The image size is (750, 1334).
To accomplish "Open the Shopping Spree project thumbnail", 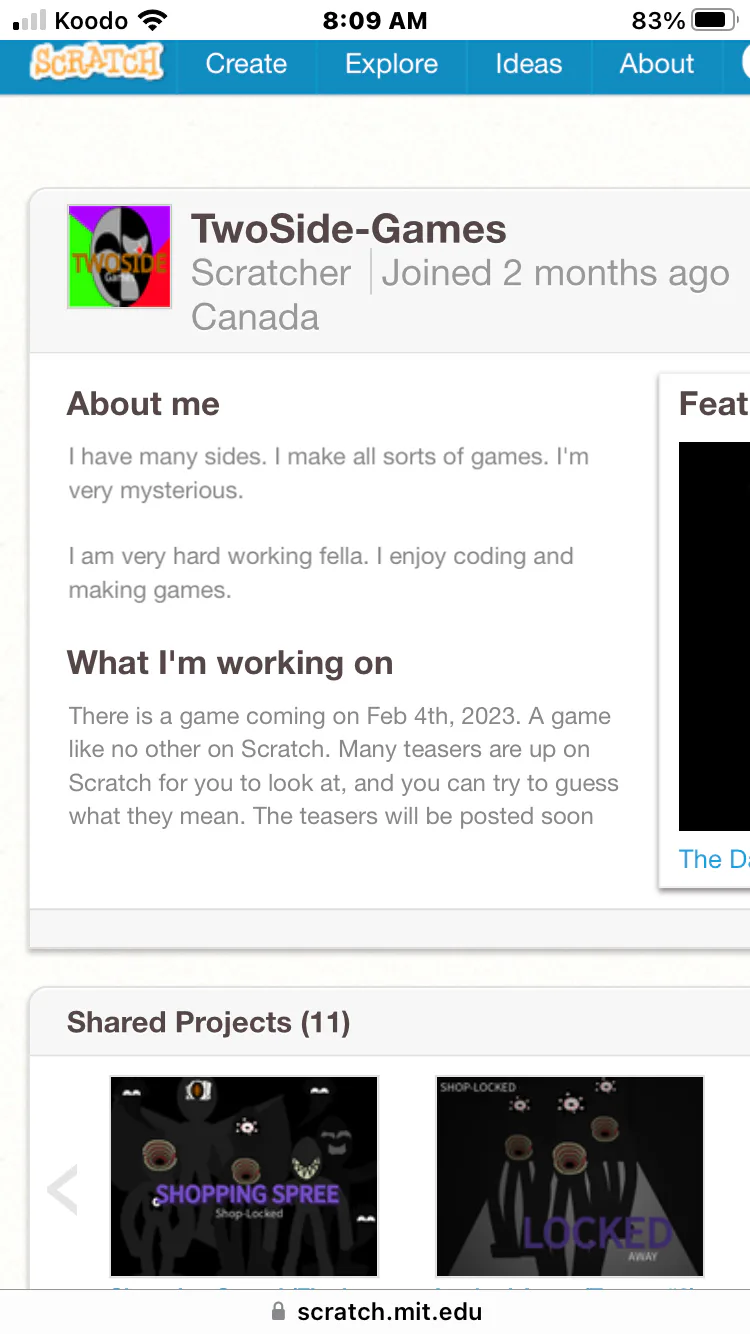I will [x=244, y=1176].
